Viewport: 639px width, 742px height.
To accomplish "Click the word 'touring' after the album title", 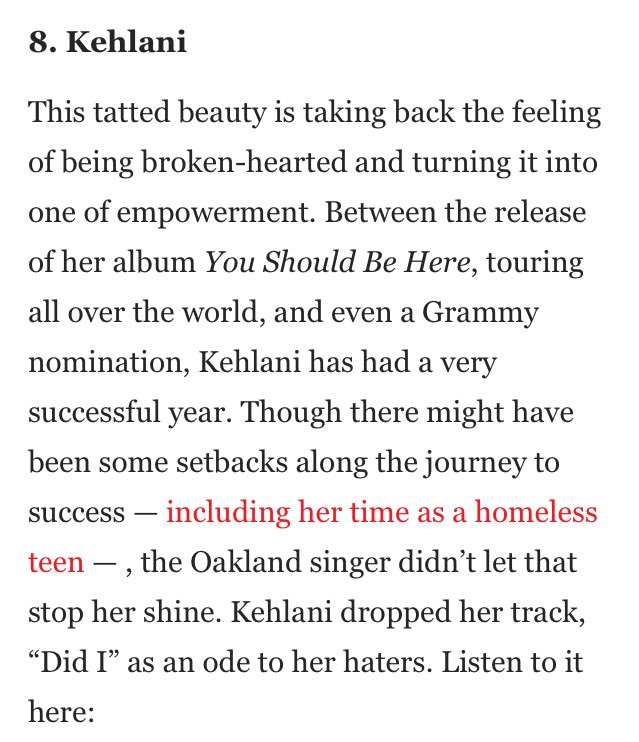I will (535, 264).
